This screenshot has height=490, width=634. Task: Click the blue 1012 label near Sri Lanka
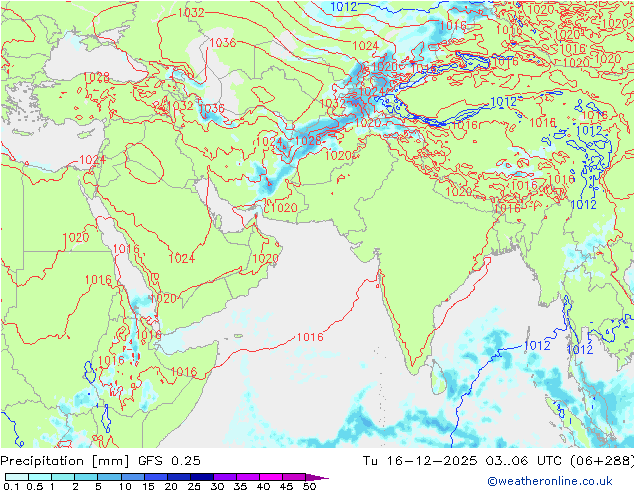[537, 345]
